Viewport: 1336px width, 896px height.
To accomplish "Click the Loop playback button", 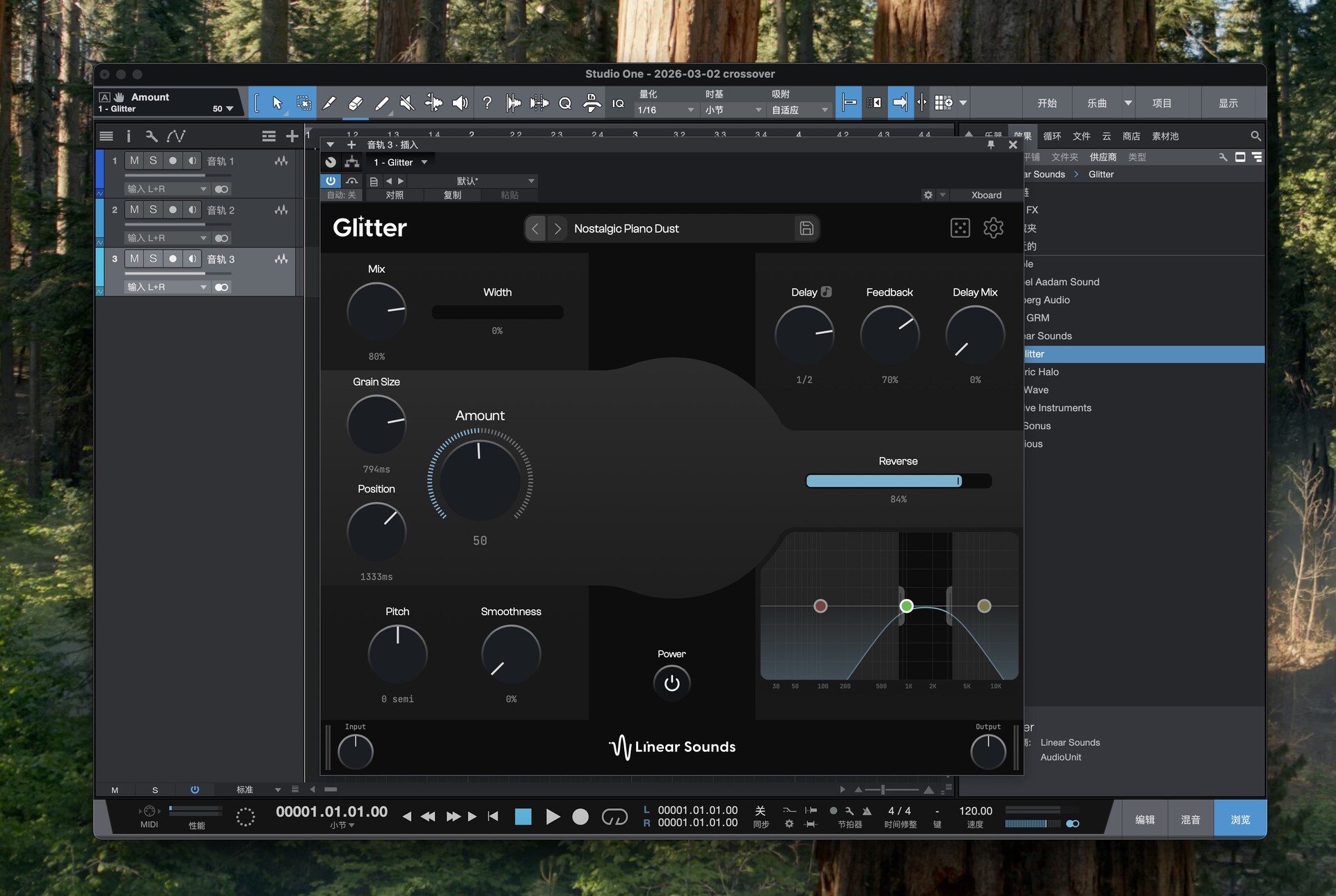I will point(614,817).
